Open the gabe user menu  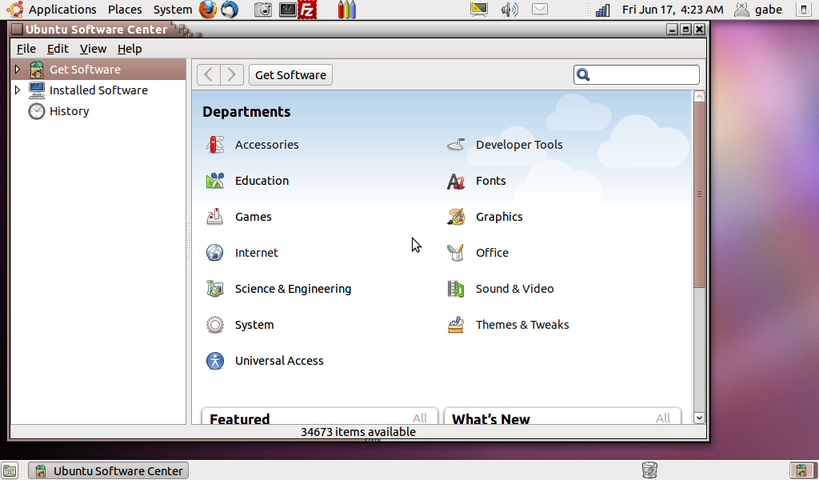coord(758,9)
